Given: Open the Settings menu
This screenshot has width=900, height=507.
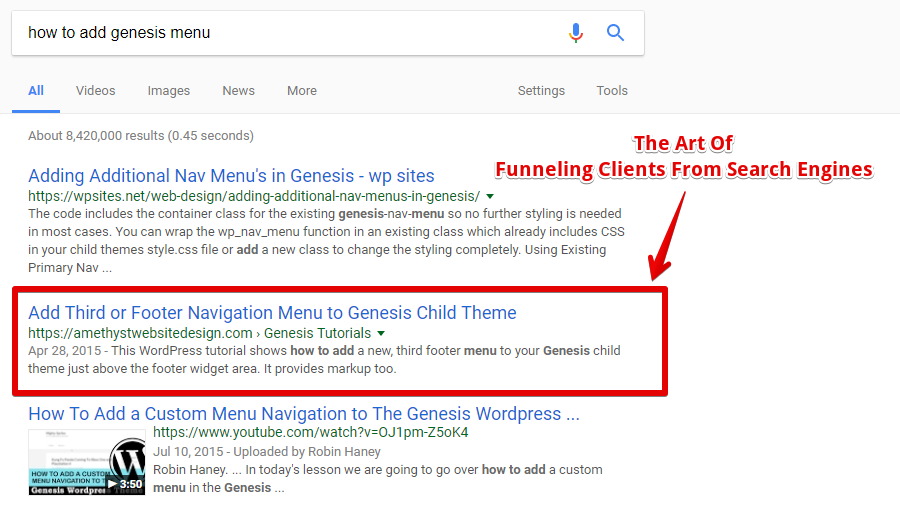Looking at the screenshot, I should click(x=541, y=91).
